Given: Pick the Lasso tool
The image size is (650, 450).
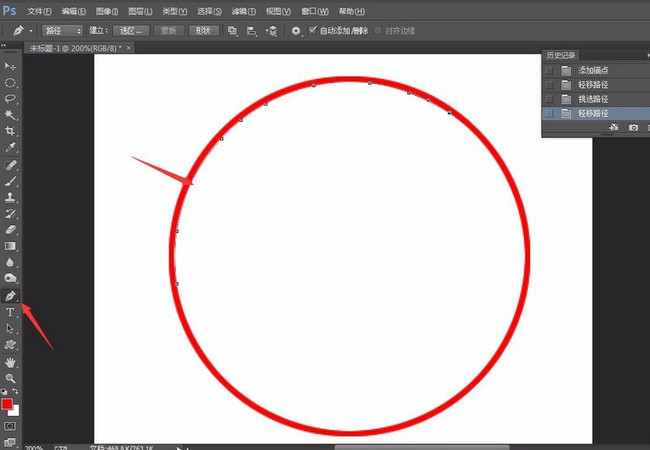Looking at the screenshot, I should click(11, 99).
